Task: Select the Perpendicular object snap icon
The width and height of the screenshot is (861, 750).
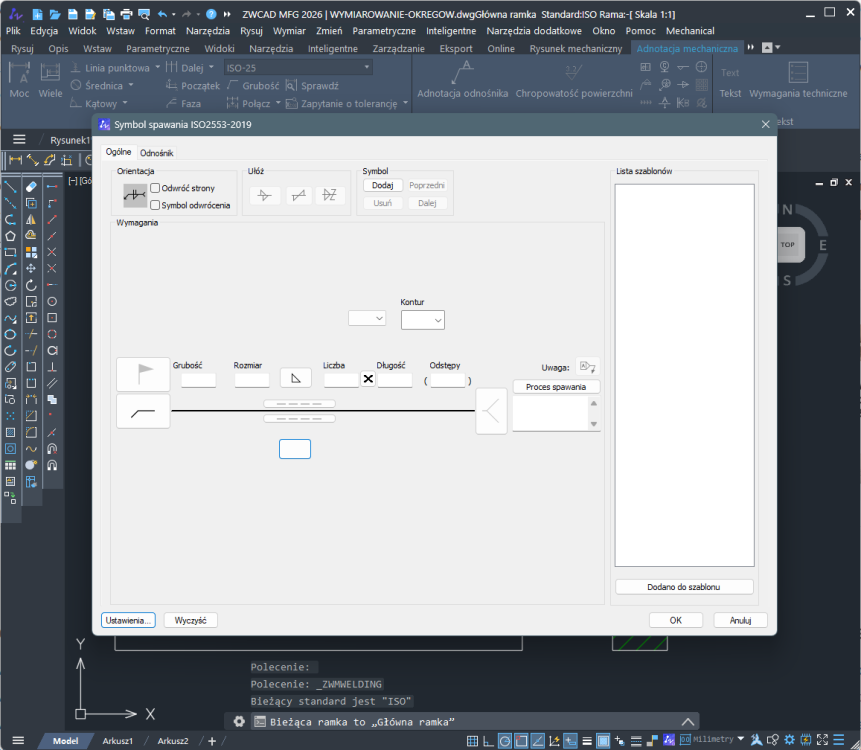Action: pyautogui.click(x=52, y=367)
